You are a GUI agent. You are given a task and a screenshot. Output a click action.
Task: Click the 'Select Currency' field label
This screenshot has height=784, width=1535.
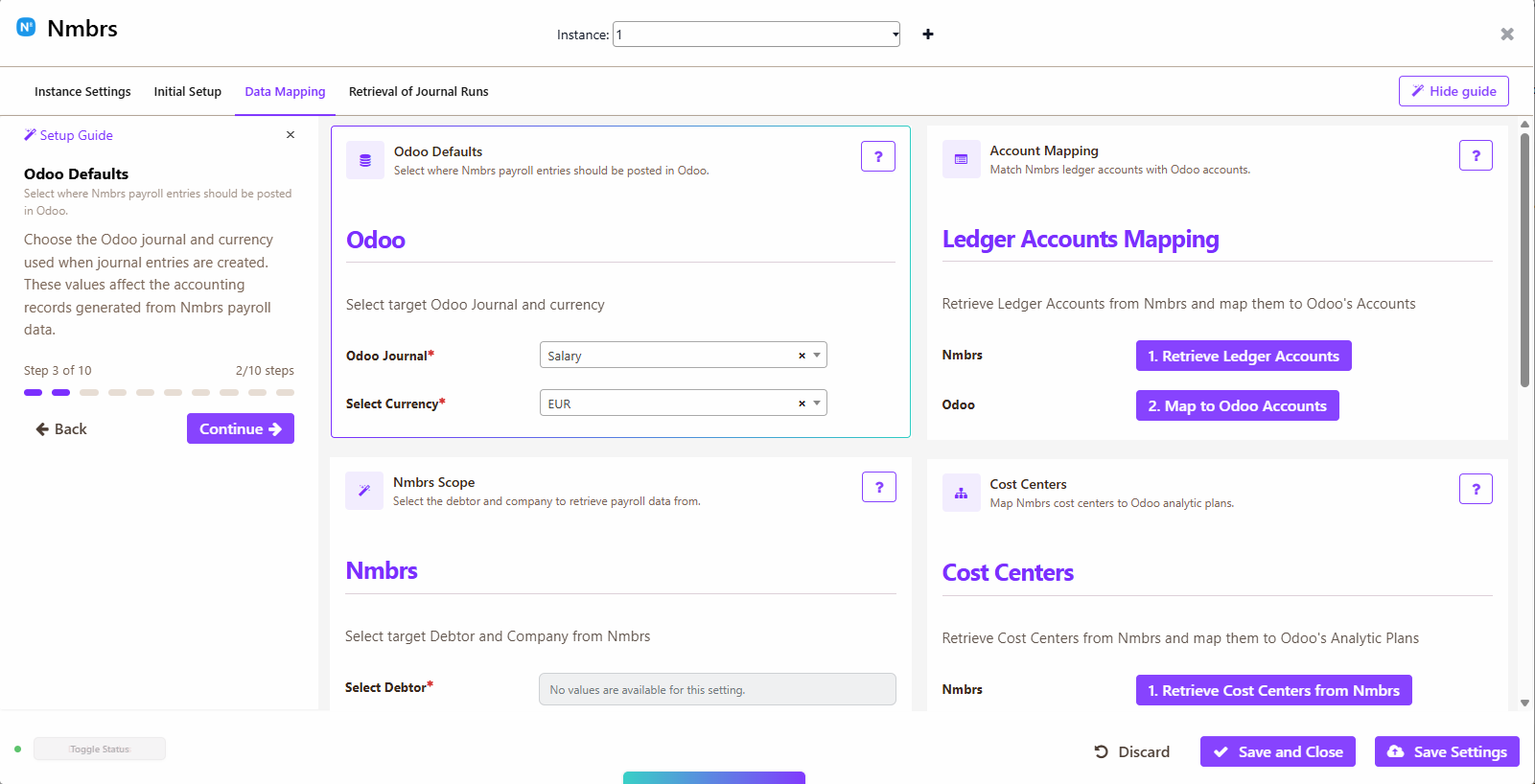[x=396, y=404]
